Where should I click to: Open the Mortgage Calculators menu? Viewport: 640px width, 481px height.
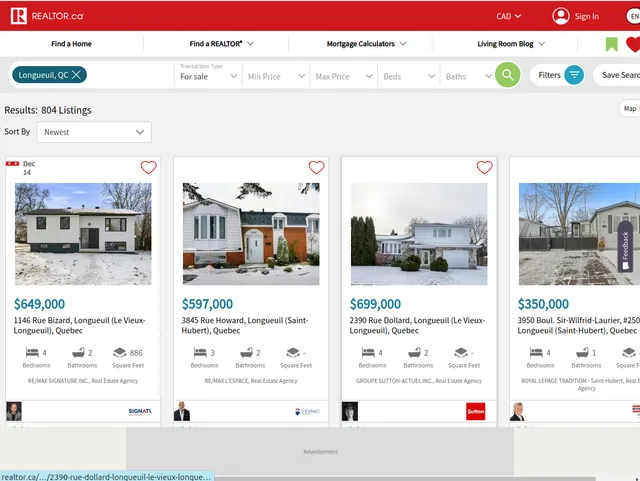(366, 44)
